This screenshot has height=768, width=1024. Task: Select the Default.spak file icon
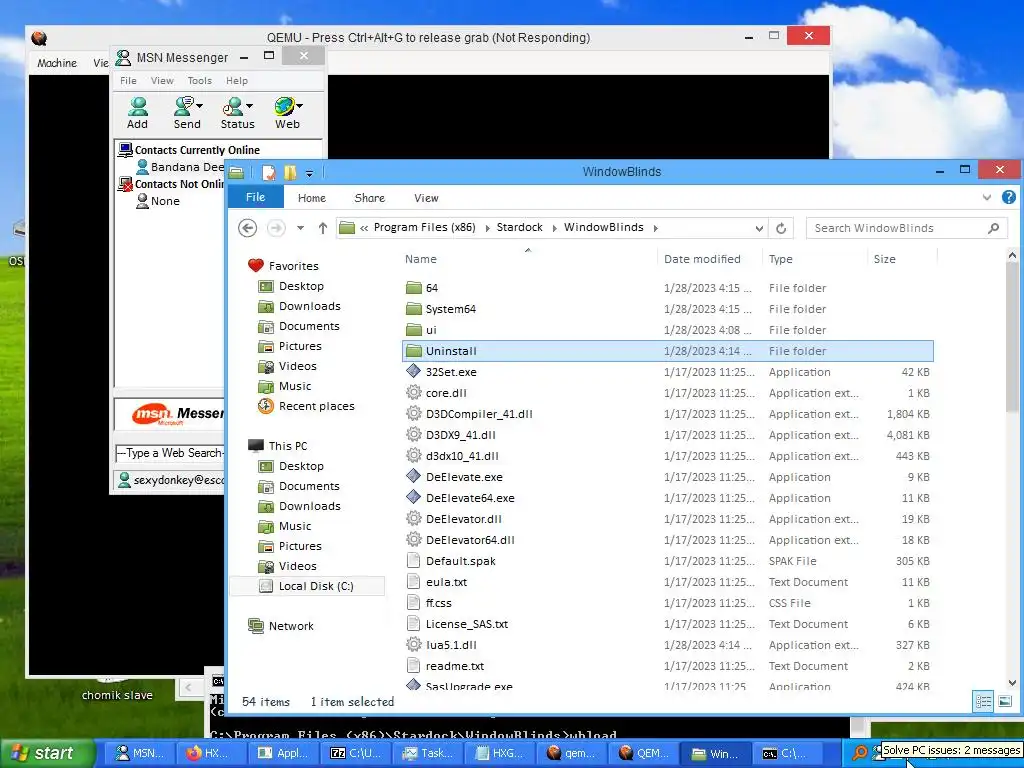click(x=413, y=560)
